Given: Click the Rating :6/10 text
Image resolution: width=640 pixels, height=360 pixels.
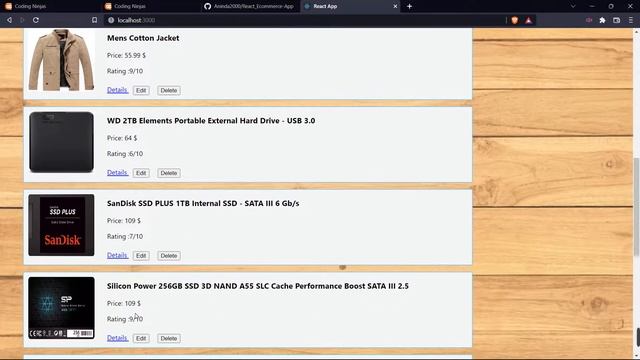Looking at the screenshot, I should click(x=125, y=154).
